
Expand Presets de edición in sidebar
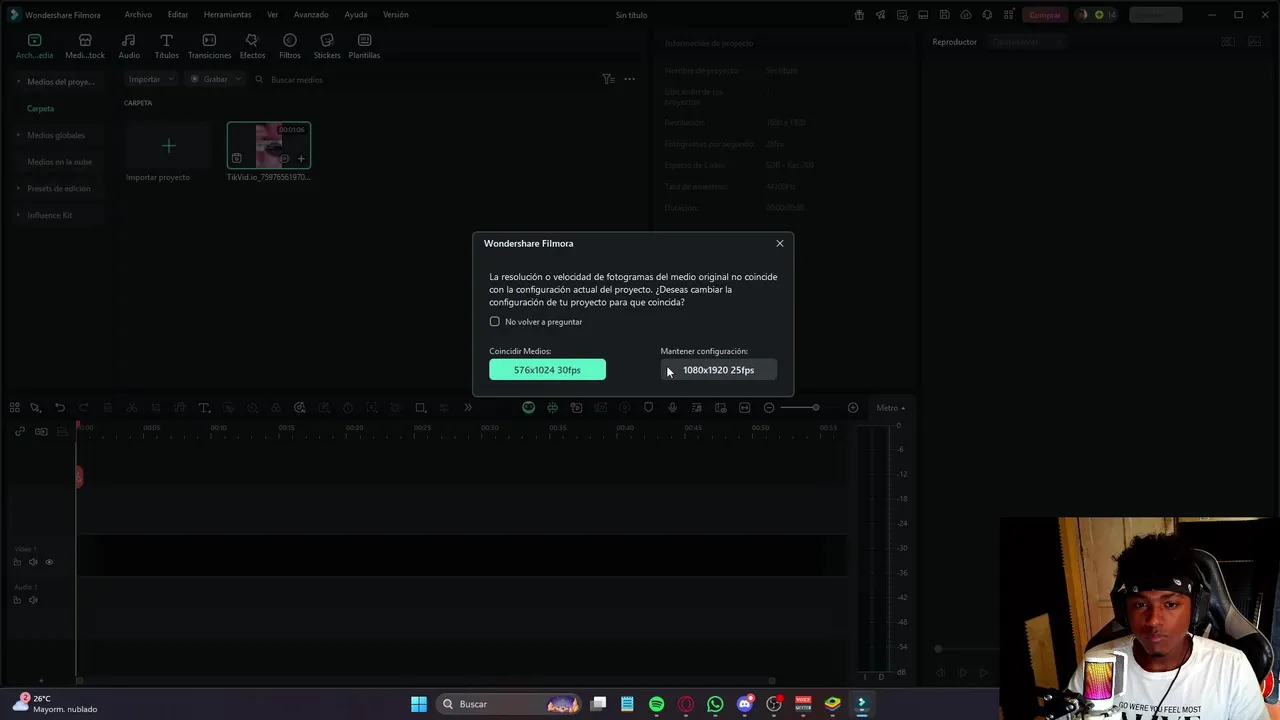[x=18, y=188]
